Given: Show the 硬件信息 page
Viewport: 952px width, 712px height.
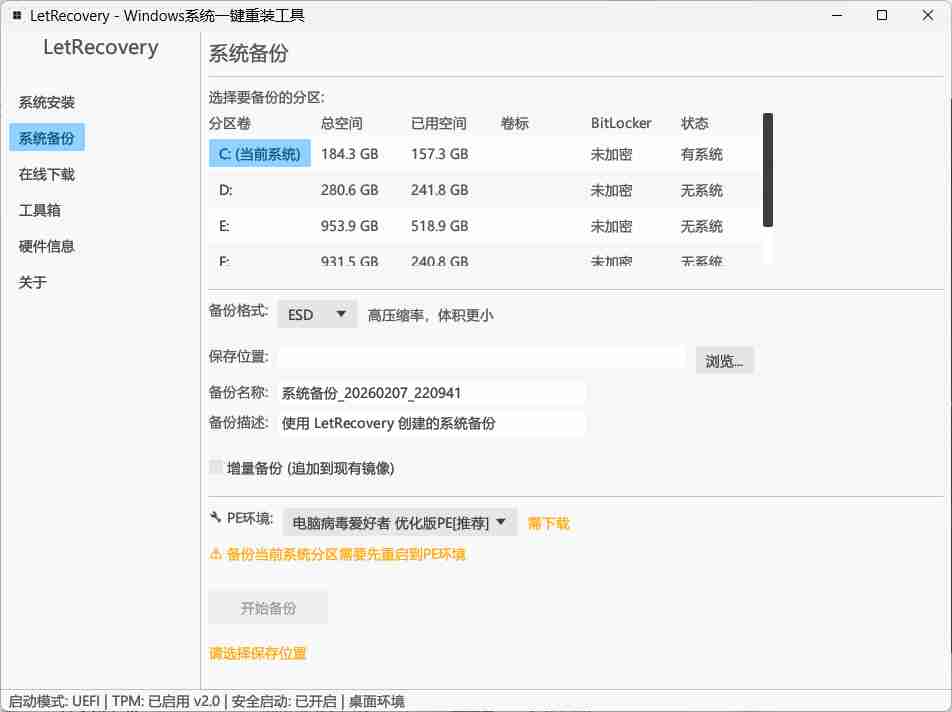Looking at the screenshot, I should point(47,246).
